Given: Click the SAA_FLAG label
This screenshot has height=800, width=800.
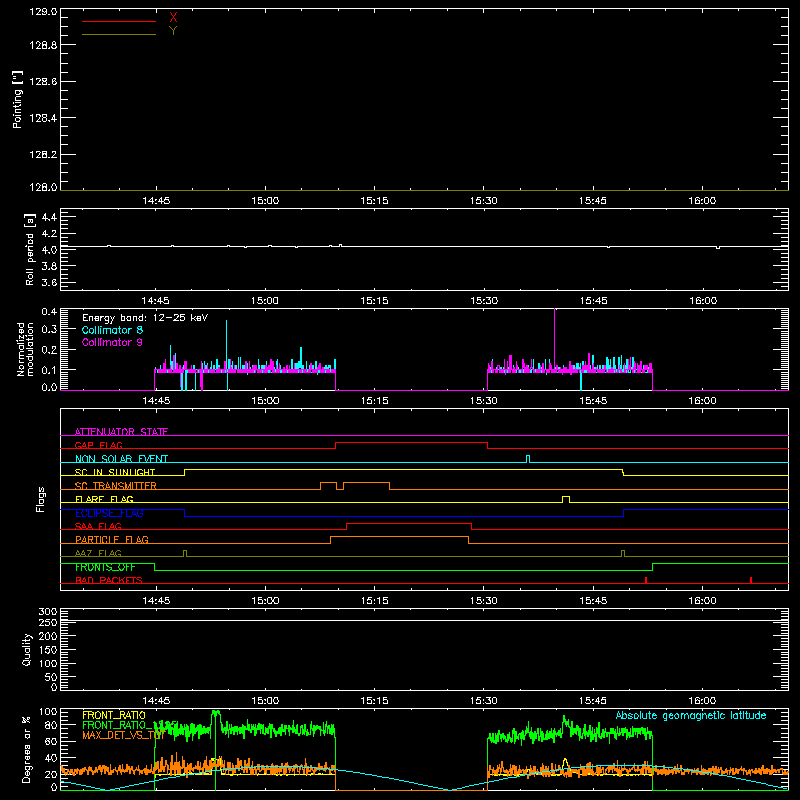Looking at the screenshot, I should [x=98, y=526].
